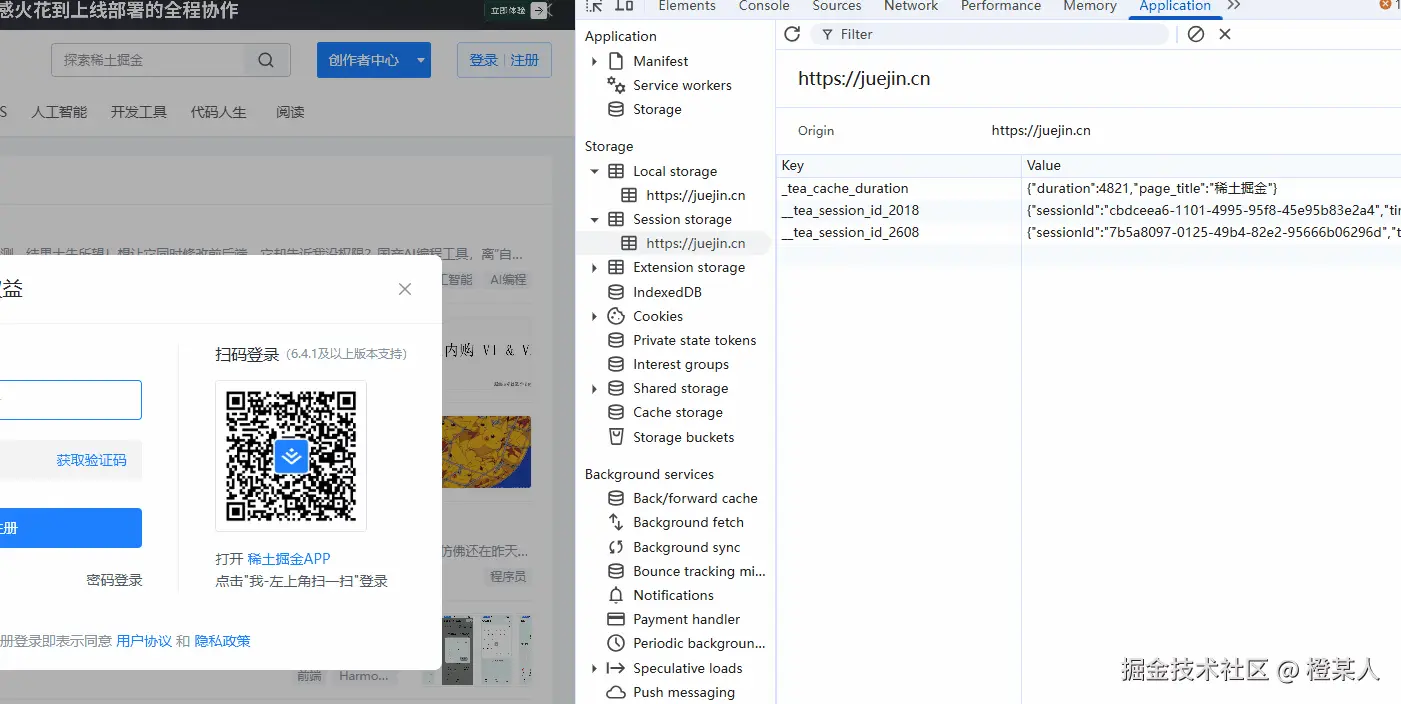Click the Private state tokens icon
The image size is (1401, 704).
[x=616, y=340]
